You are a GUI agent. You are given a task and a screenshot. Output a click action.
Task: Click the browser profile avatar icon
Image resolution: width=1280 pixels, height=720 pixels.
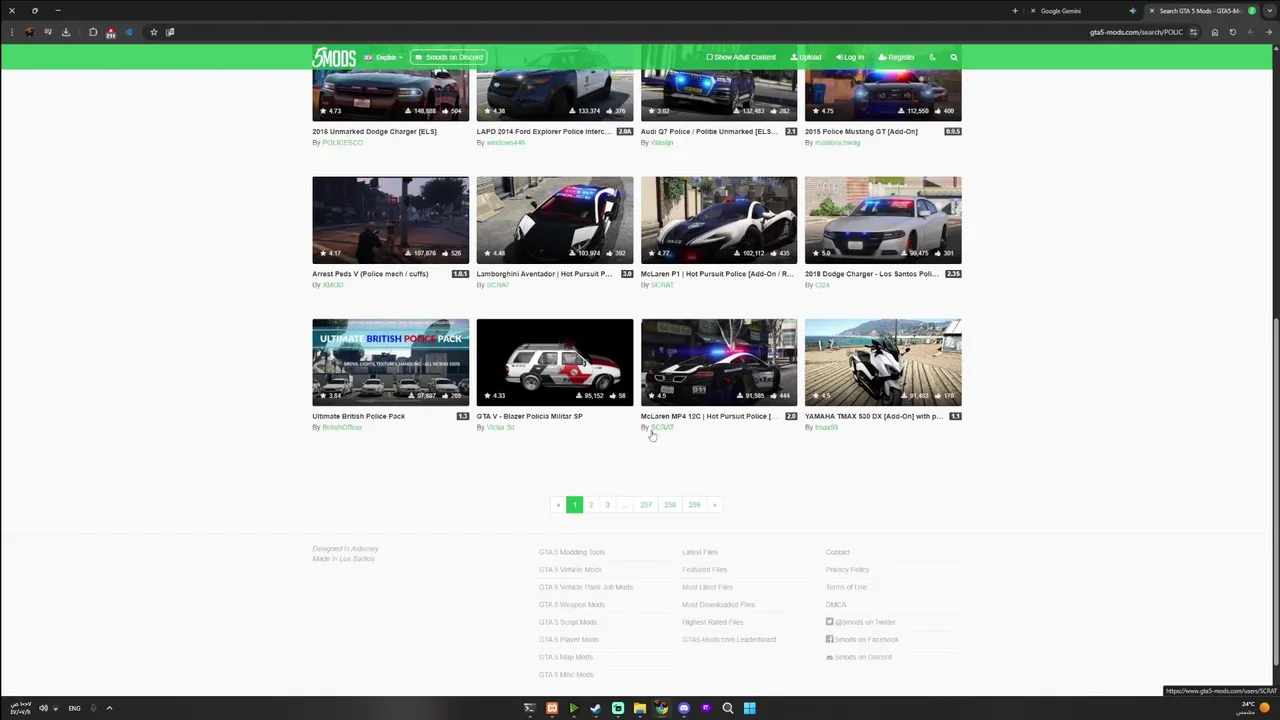[x=30, y=32]
